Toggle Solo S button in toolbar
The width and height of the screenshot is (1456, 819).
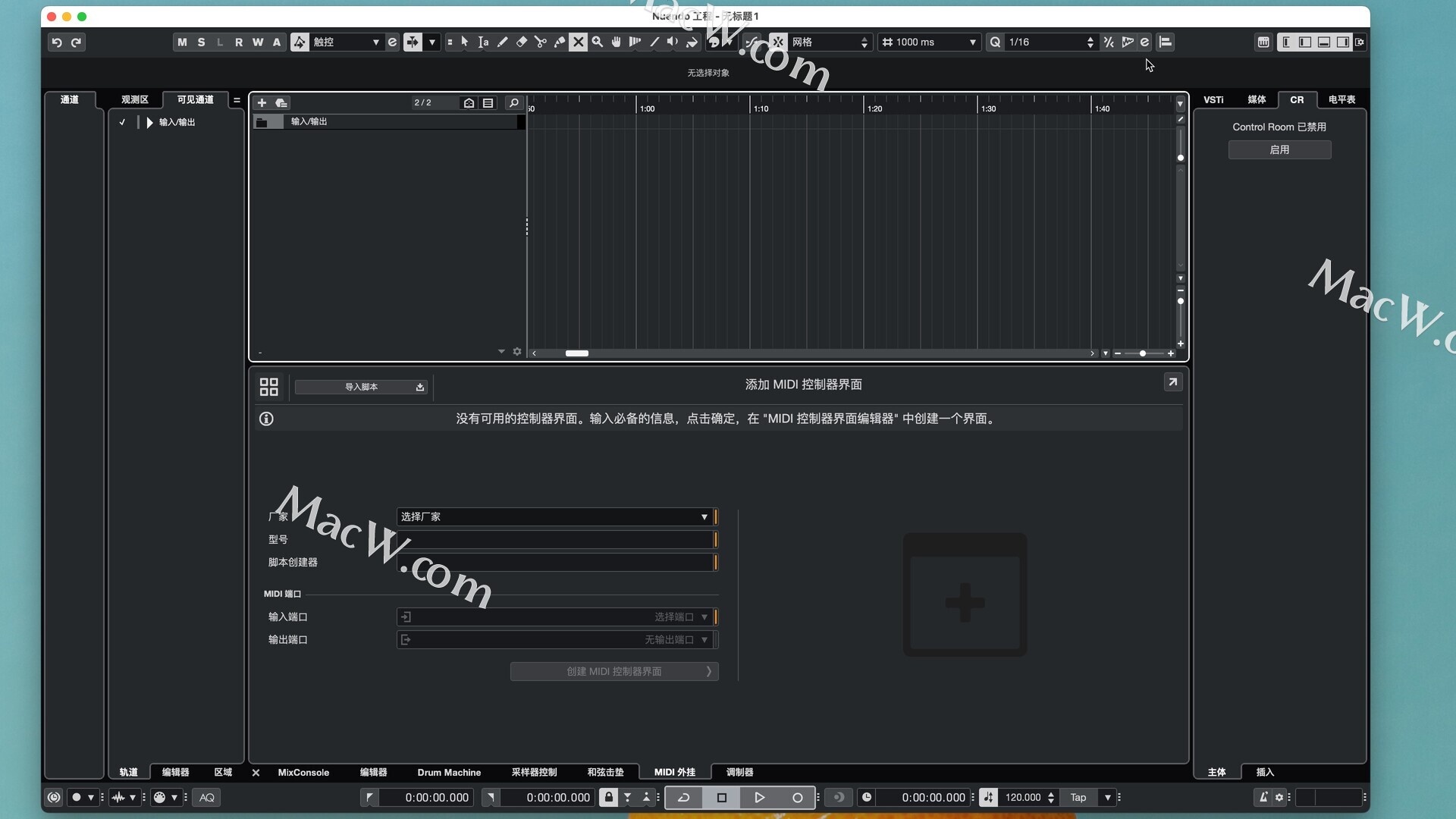[201, 42]
